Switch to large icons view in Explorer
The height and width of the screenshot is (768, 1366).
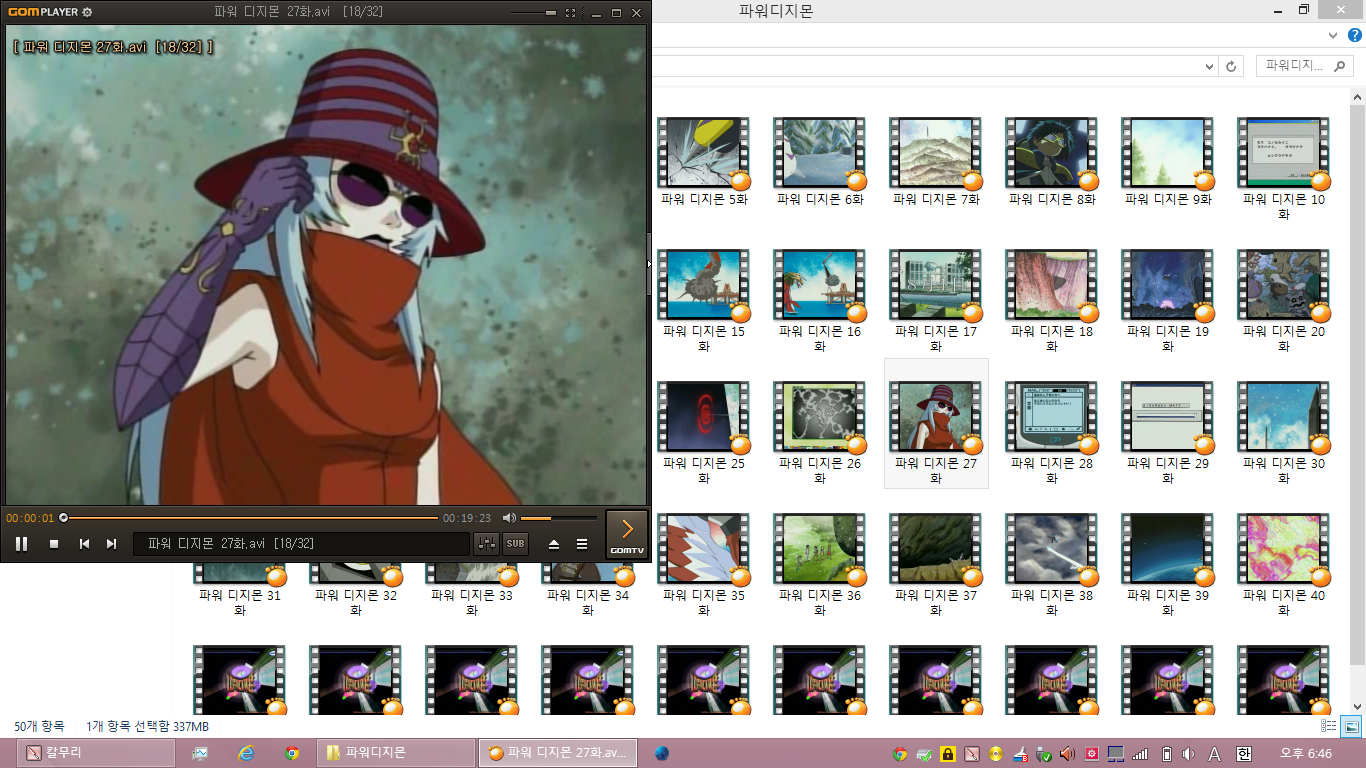1350,727
